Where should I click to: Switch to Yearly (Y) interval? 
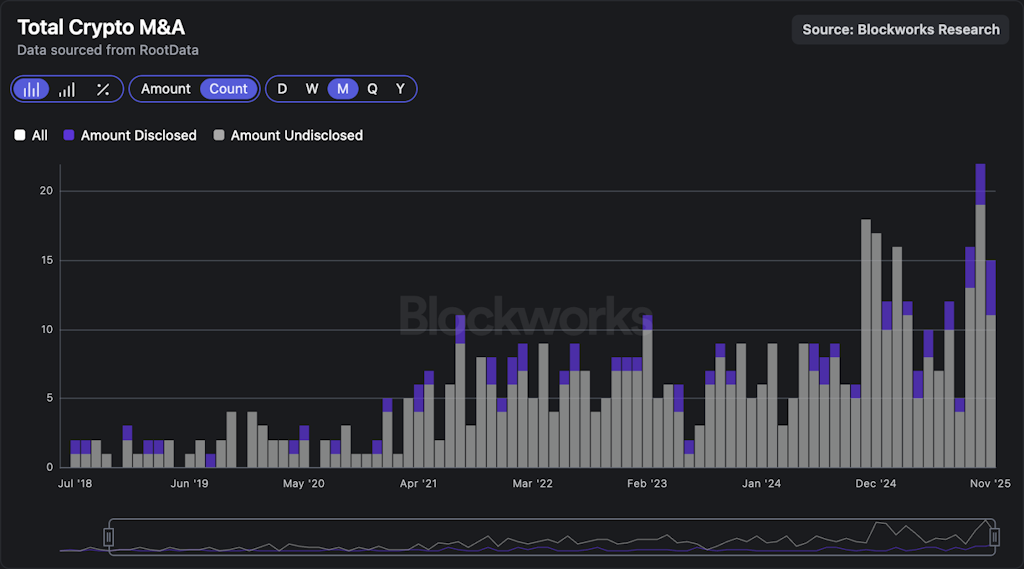(x=400, y=89)
